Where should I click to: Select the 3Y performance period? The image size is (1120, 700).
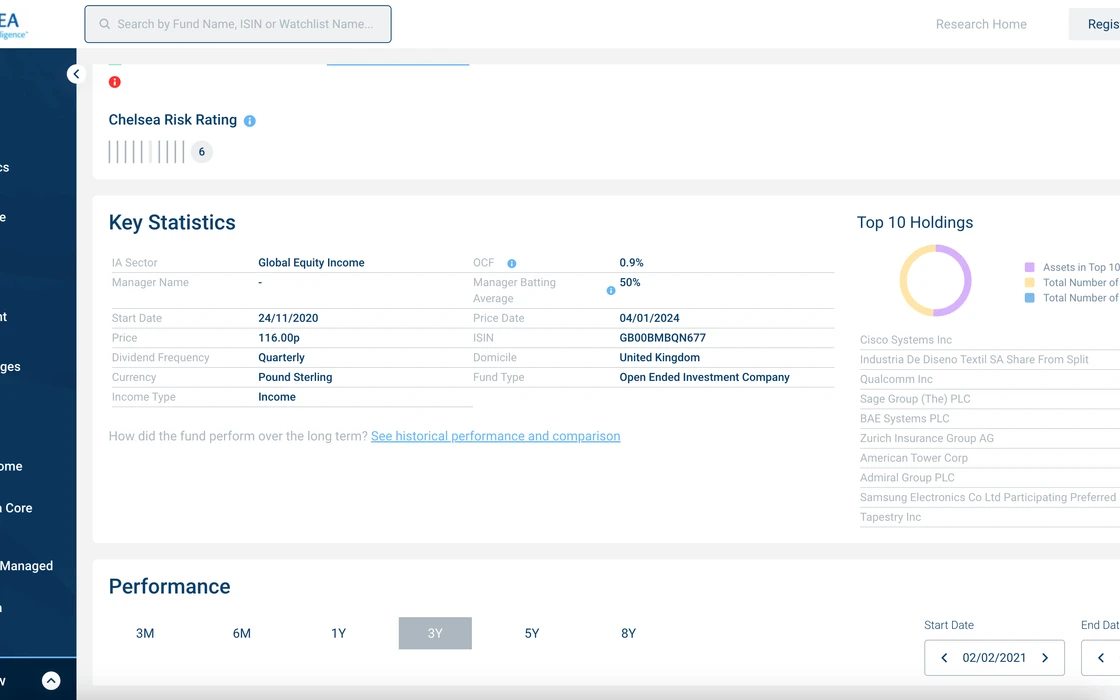(x=435, y=634)
